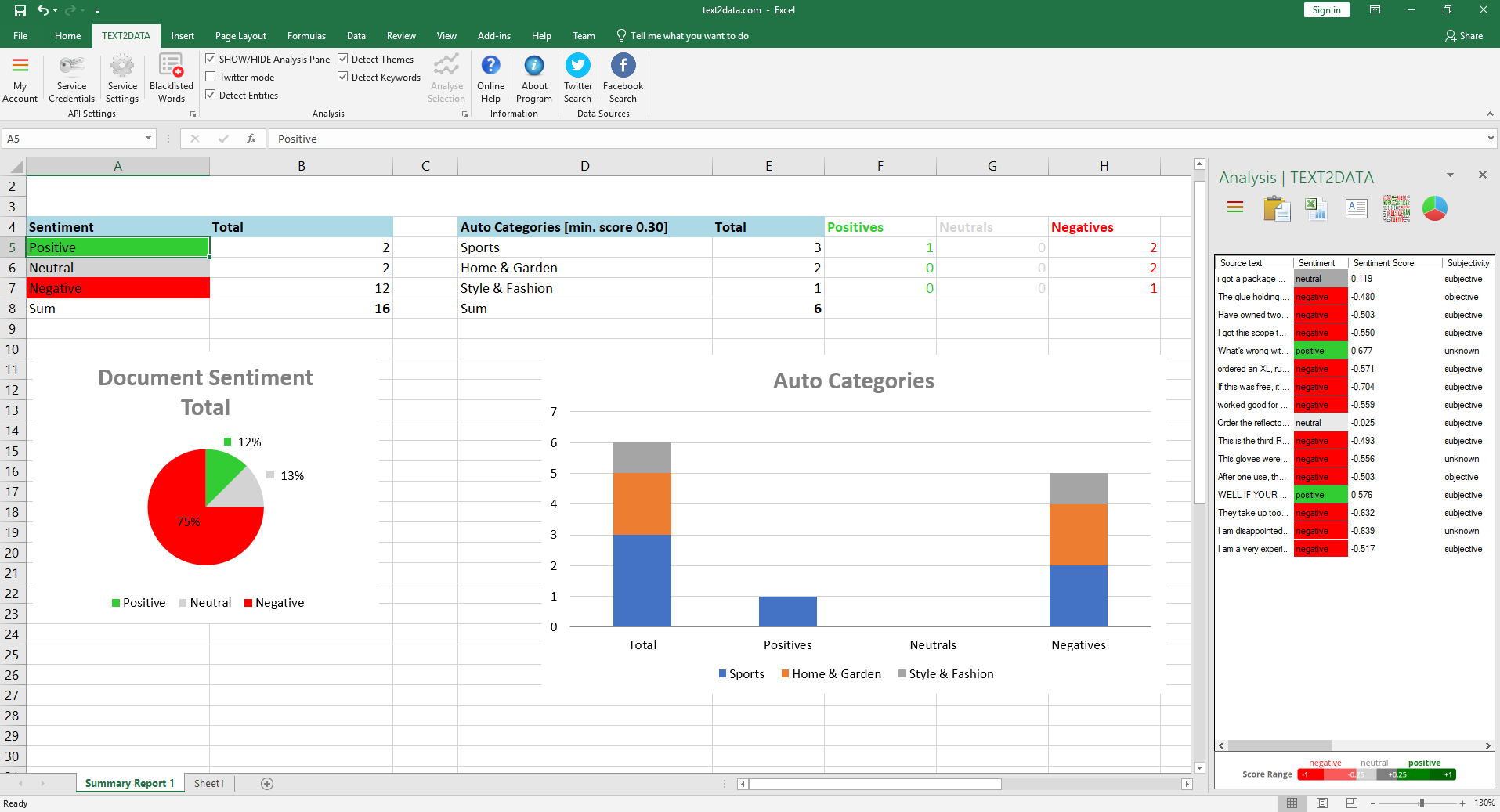Switch to the Home ribbon tab

click(x=68, y=36)
